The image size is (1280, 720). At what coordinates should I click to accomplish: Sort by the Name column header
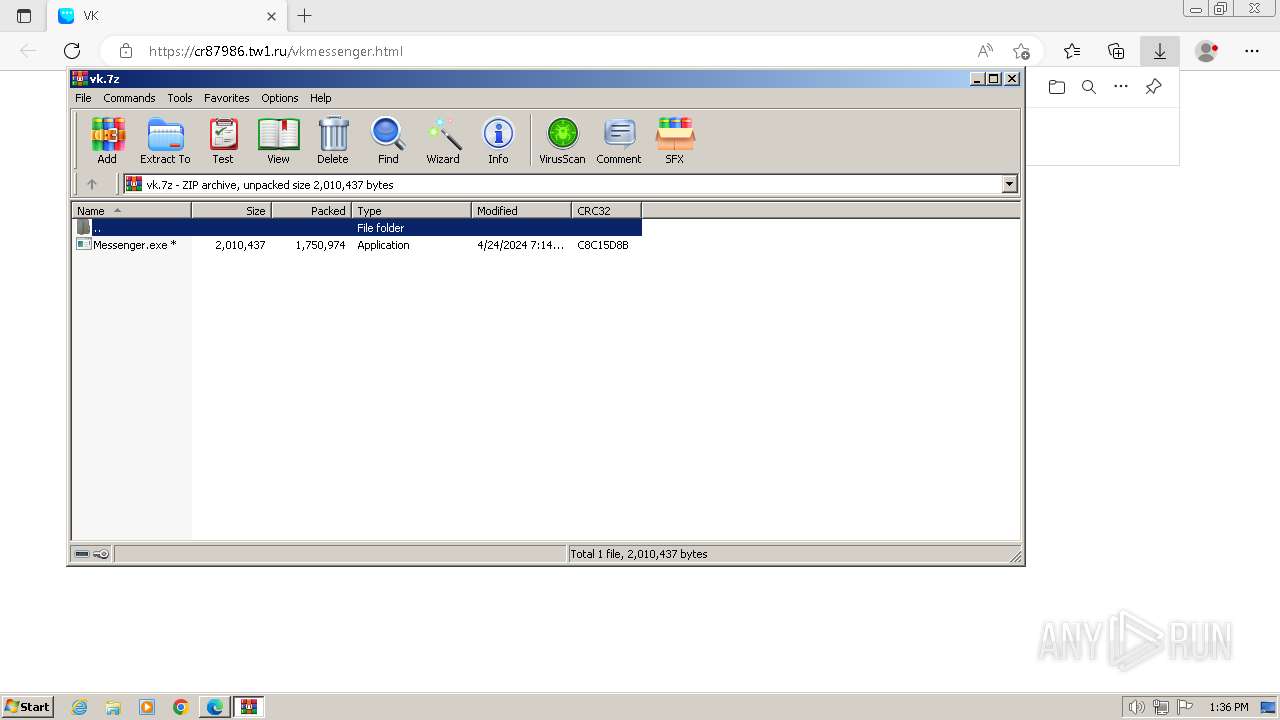pyautogui.click(x=131, y=210)
